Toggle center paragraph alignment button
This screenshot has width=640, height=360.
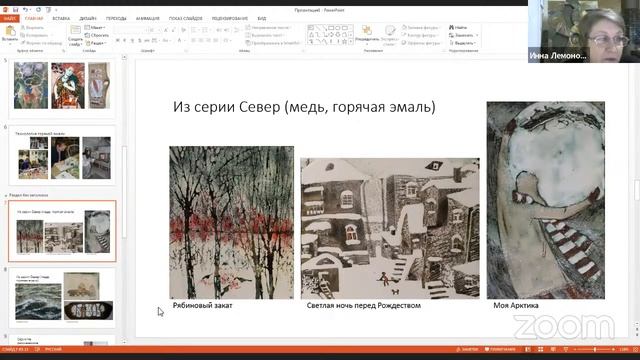(x=201, y=40)
